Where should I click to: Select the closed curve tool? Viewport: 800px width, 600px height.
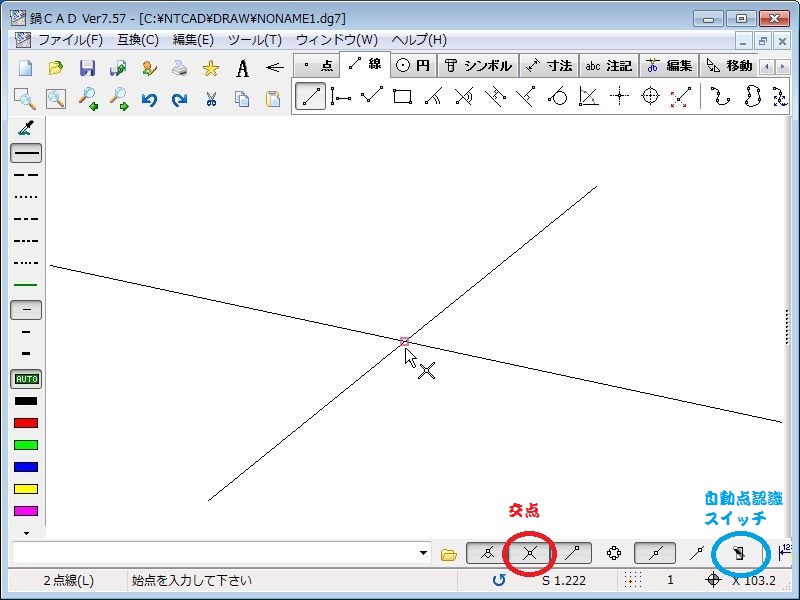point(752,96)
